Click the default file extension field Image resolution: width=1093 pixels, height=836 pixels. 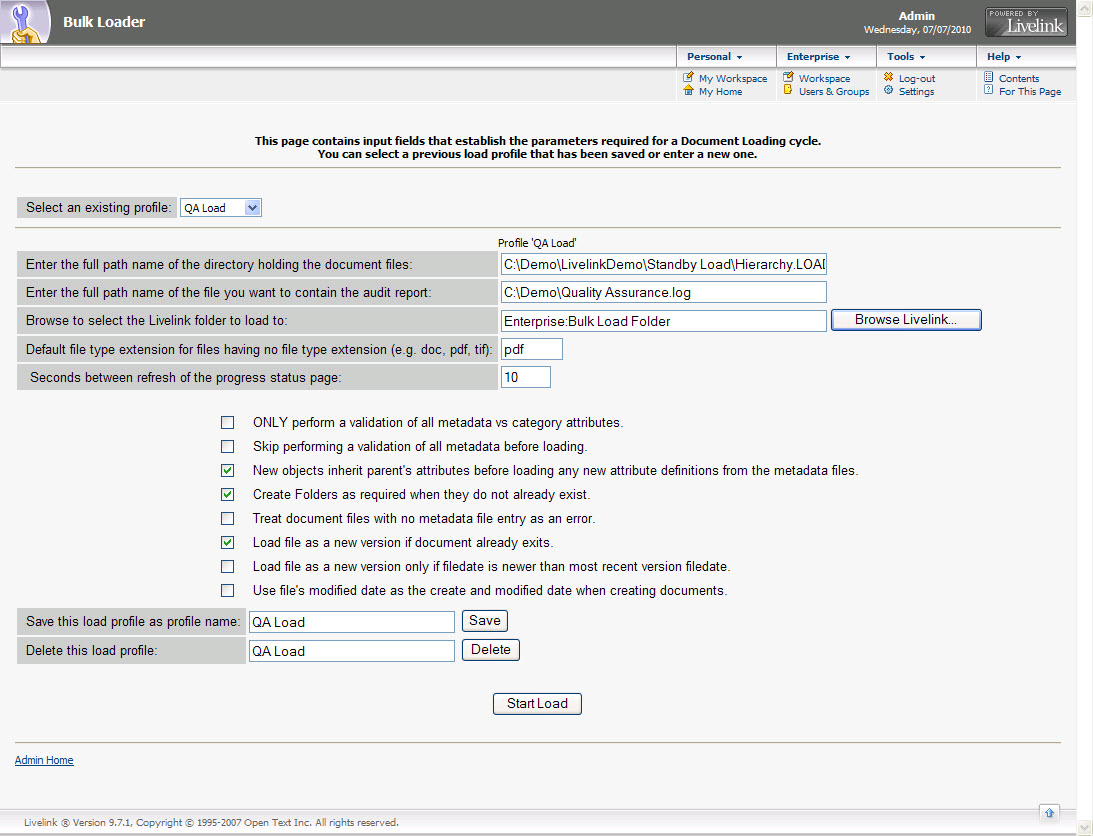click(x=531, y=349)
